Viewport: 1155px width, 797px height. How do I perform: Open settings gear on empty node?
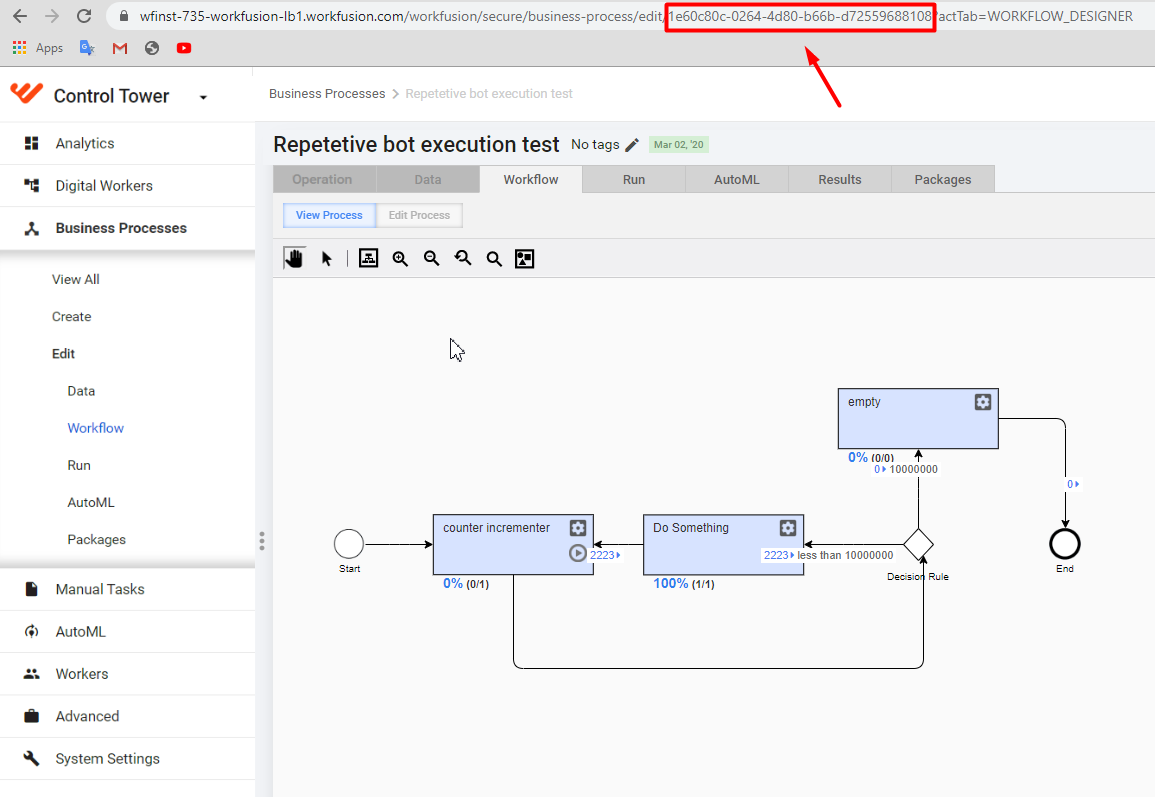tap(983, 402)
